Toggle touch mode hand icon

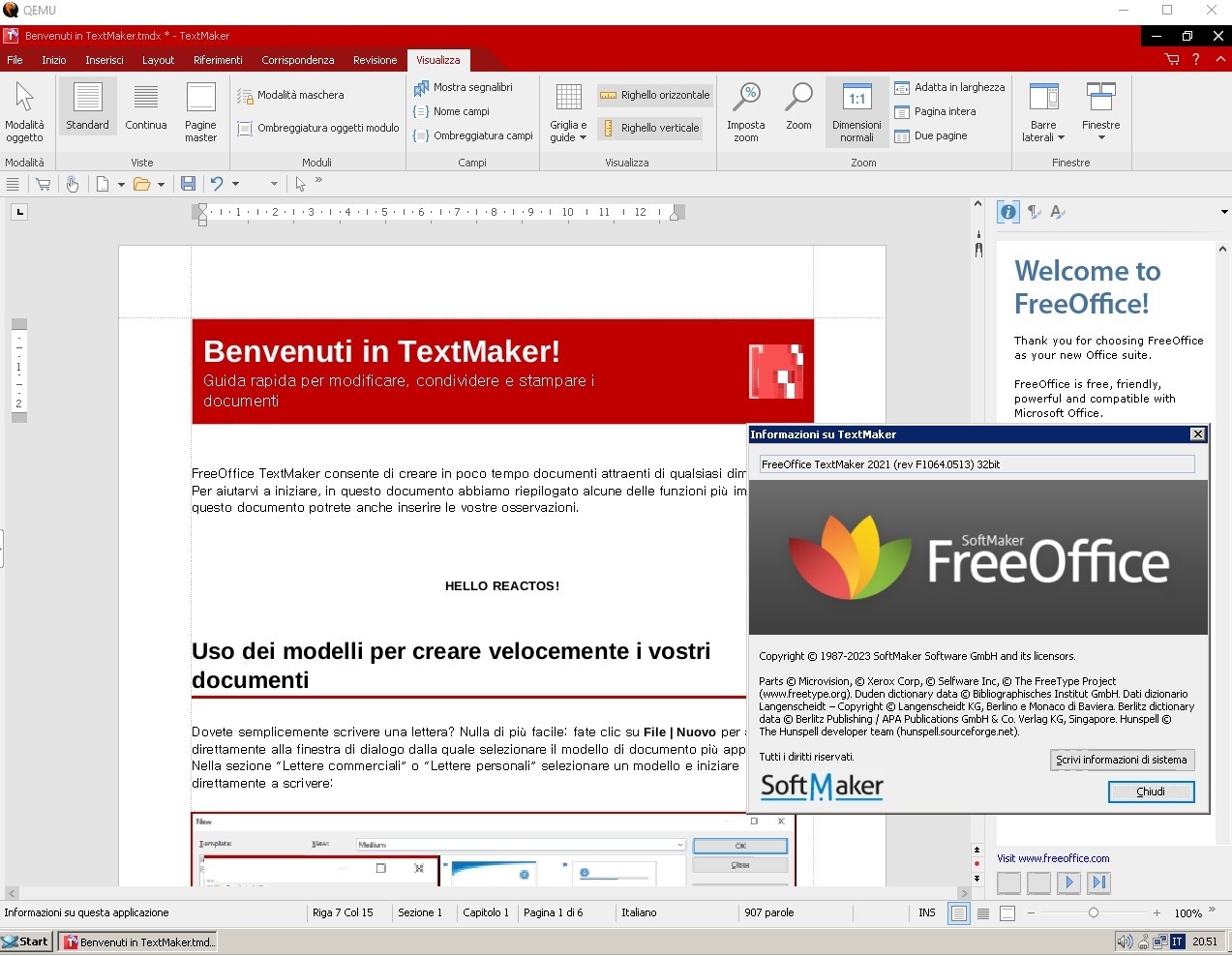pyautogui.click(x=72, y=184)
